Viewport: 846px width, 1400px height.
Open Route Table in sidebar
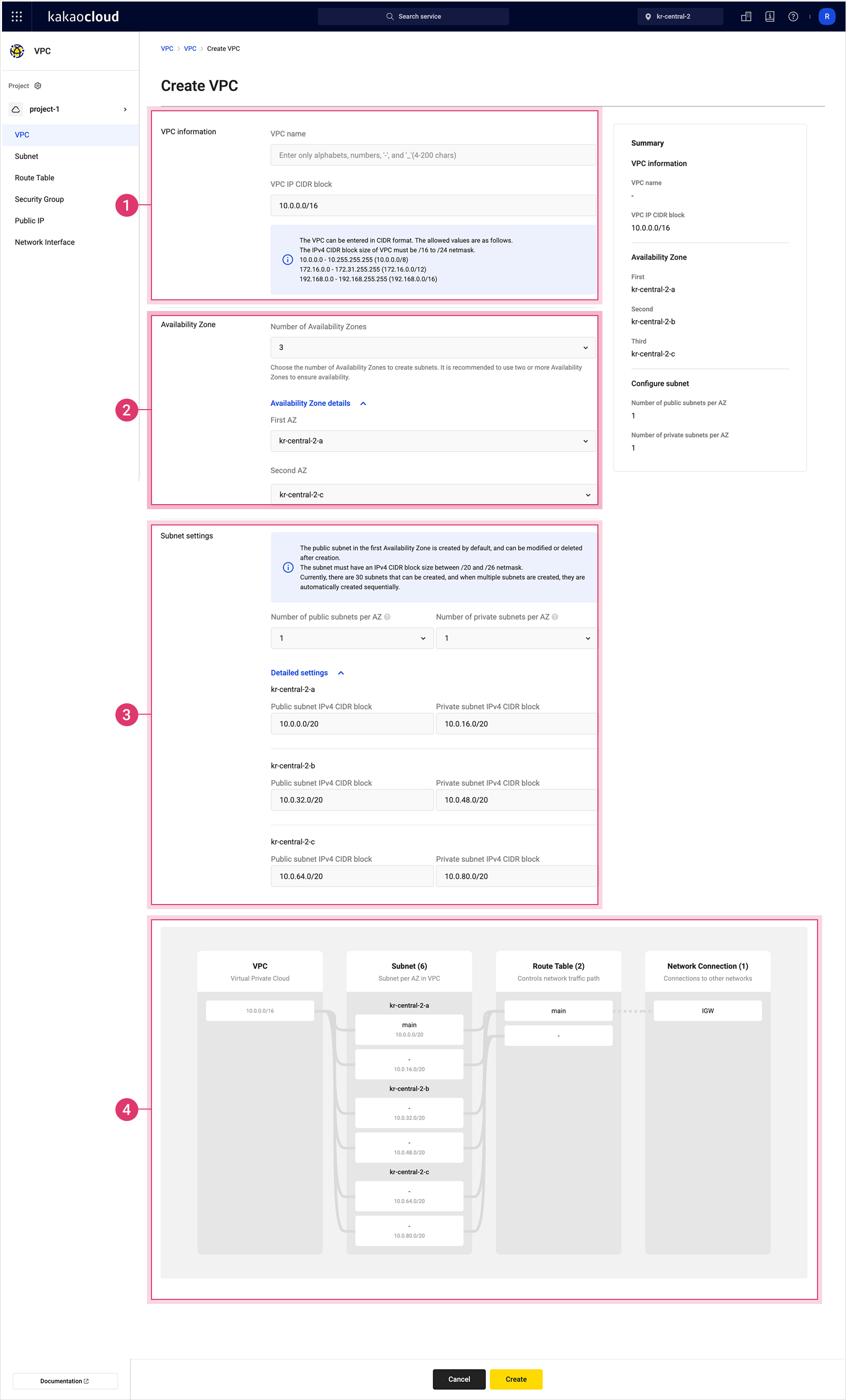click(x=70, y=178)
